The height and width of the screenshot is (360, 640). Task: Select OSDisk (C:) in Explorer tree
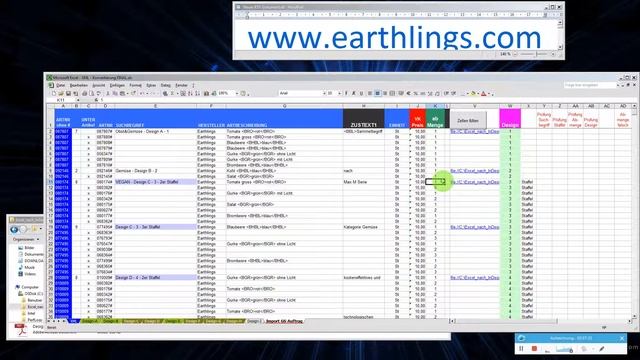click(x=31, y=293)
